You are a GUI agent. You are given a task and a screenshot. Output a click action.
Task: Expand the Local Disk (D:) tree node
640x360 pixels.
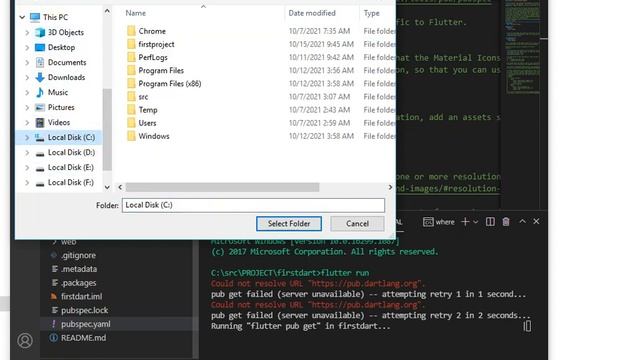(x=27, y=153)
